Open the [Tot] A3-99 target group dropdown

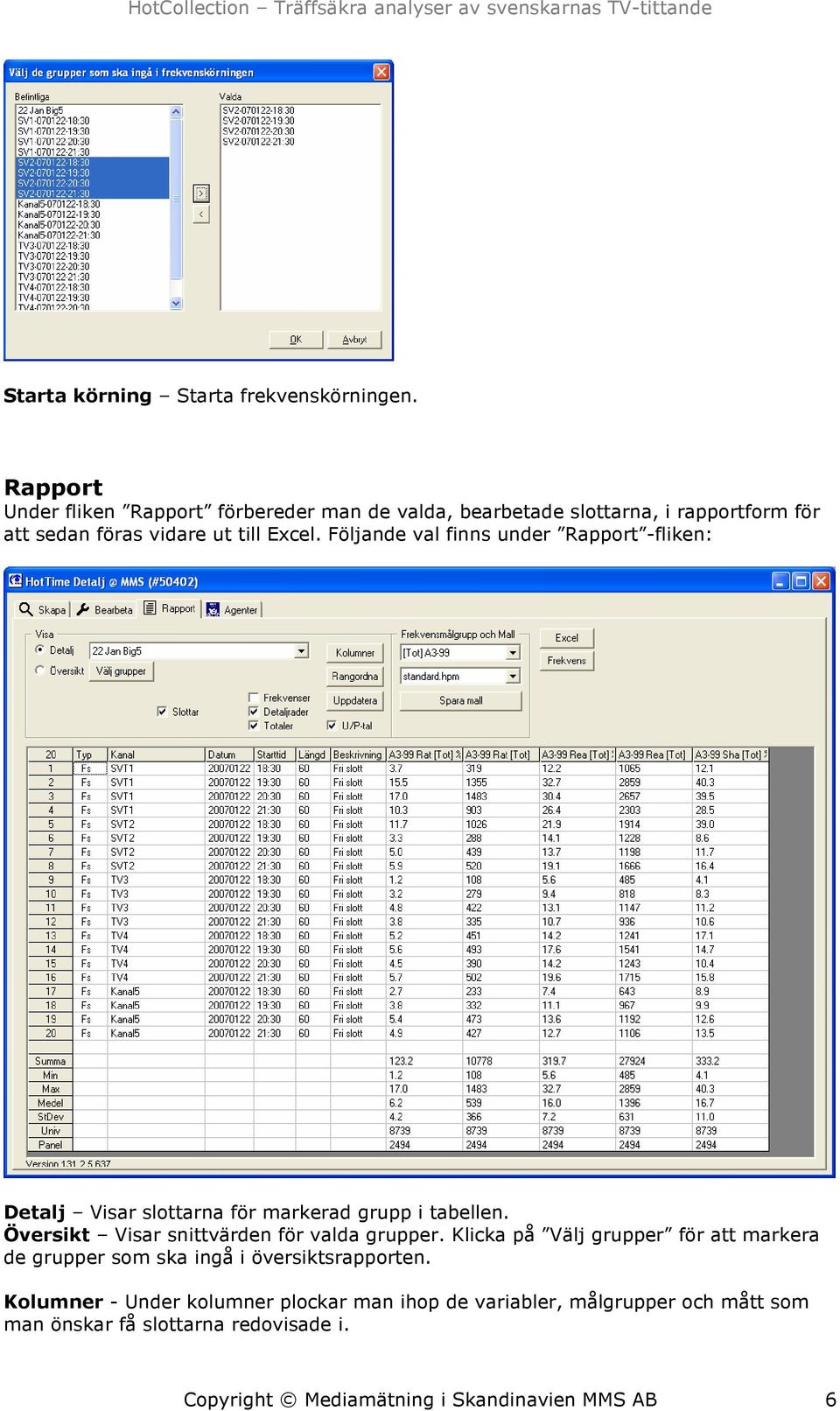pyautogui.click(x=513, y=653)
